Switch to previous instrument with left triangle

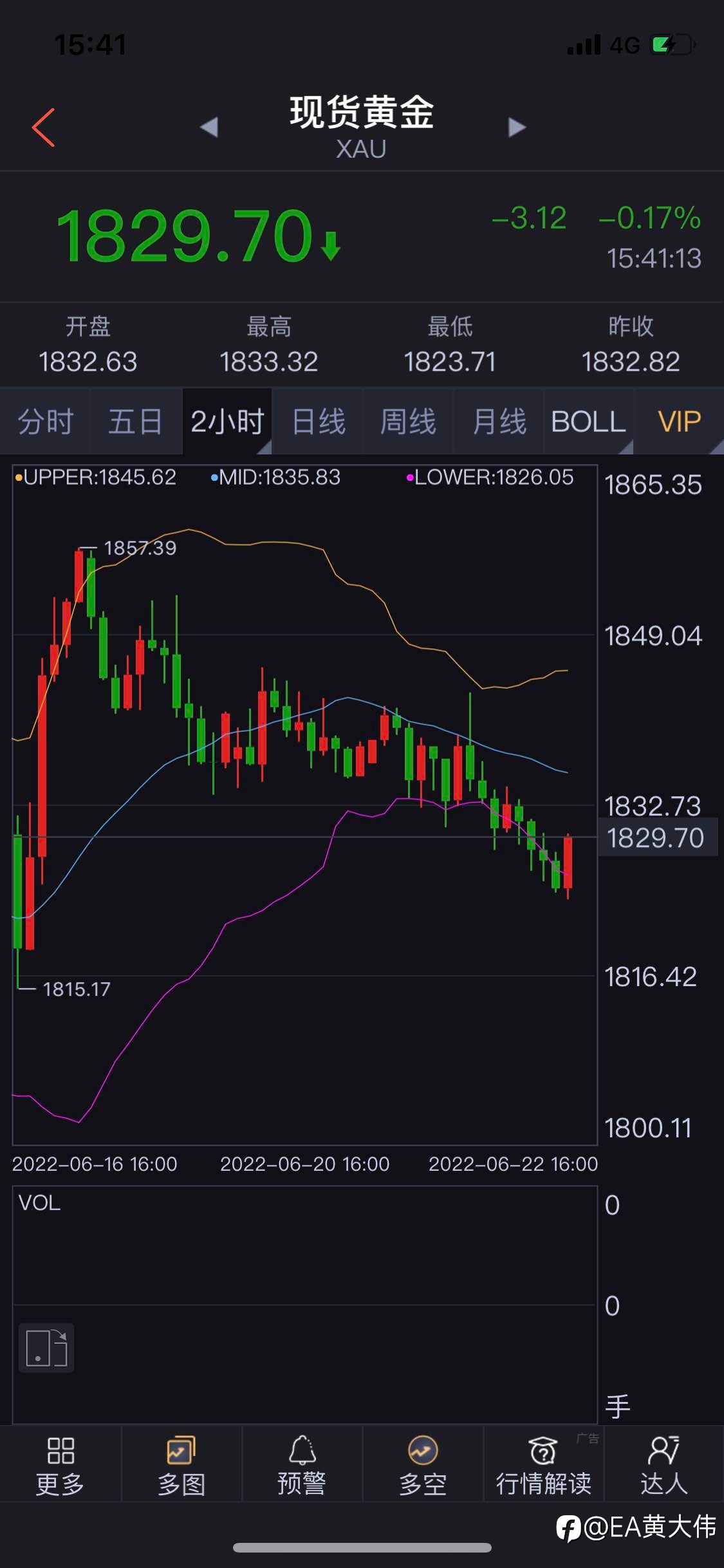click(x=209, y=127)
